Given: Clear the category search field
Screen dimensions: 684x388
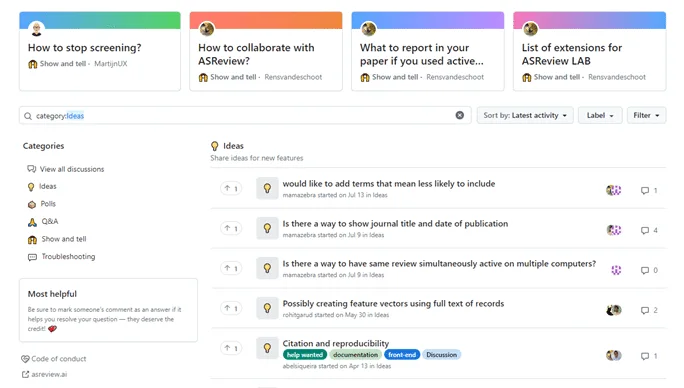Looking at the screenshot, I should (459, 115).
